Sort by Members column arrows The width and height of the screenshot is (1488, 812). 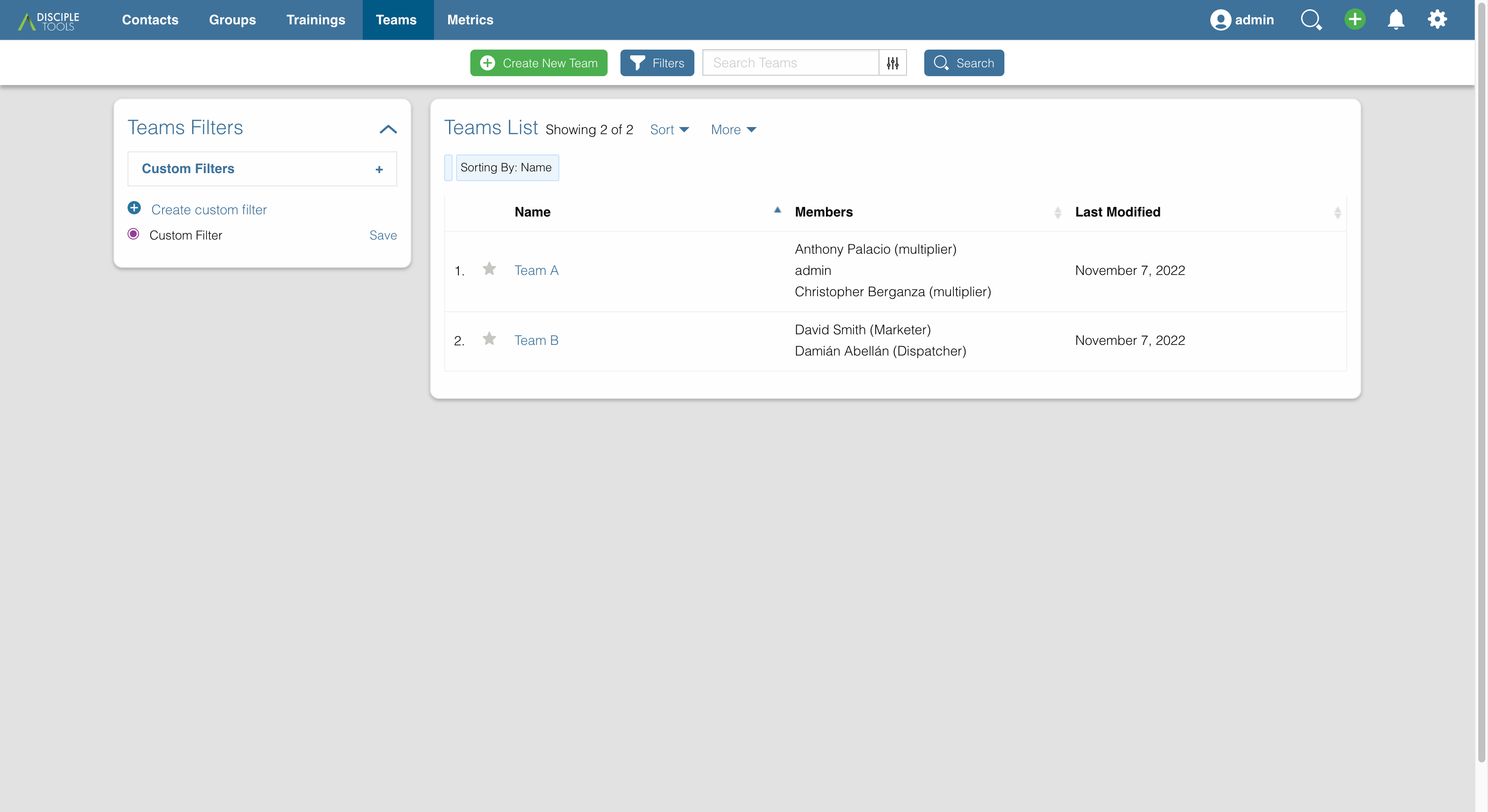tap(1058, 213)
